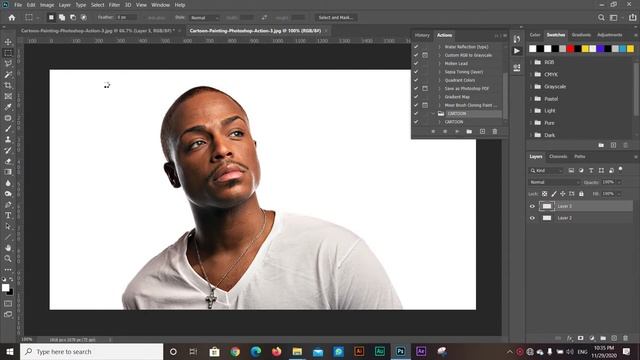Select the Gradient tool
This screenshot has width=640, height=360.
point(8,172)
